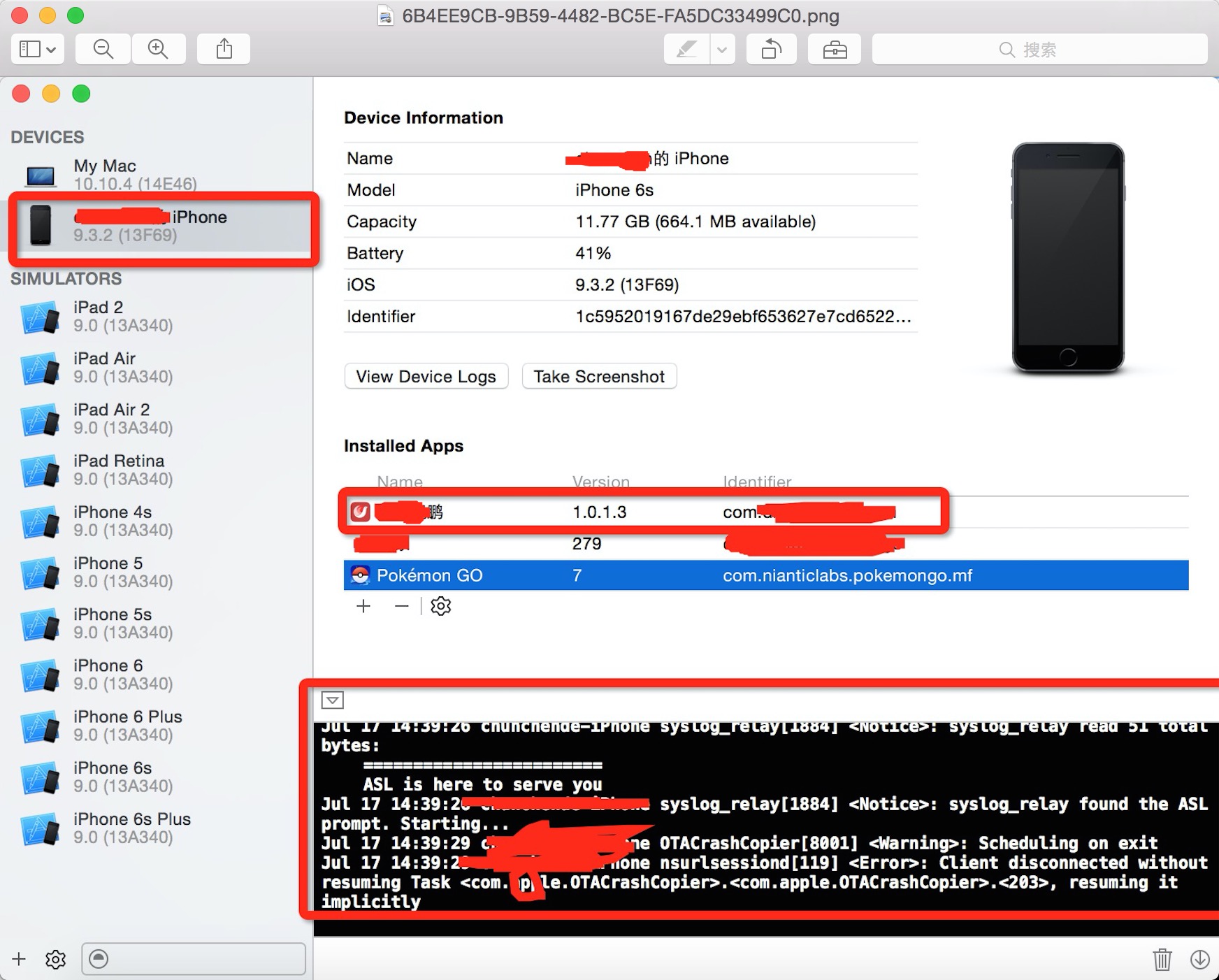Click the iPhone 6s device image

click(1068, 257)
